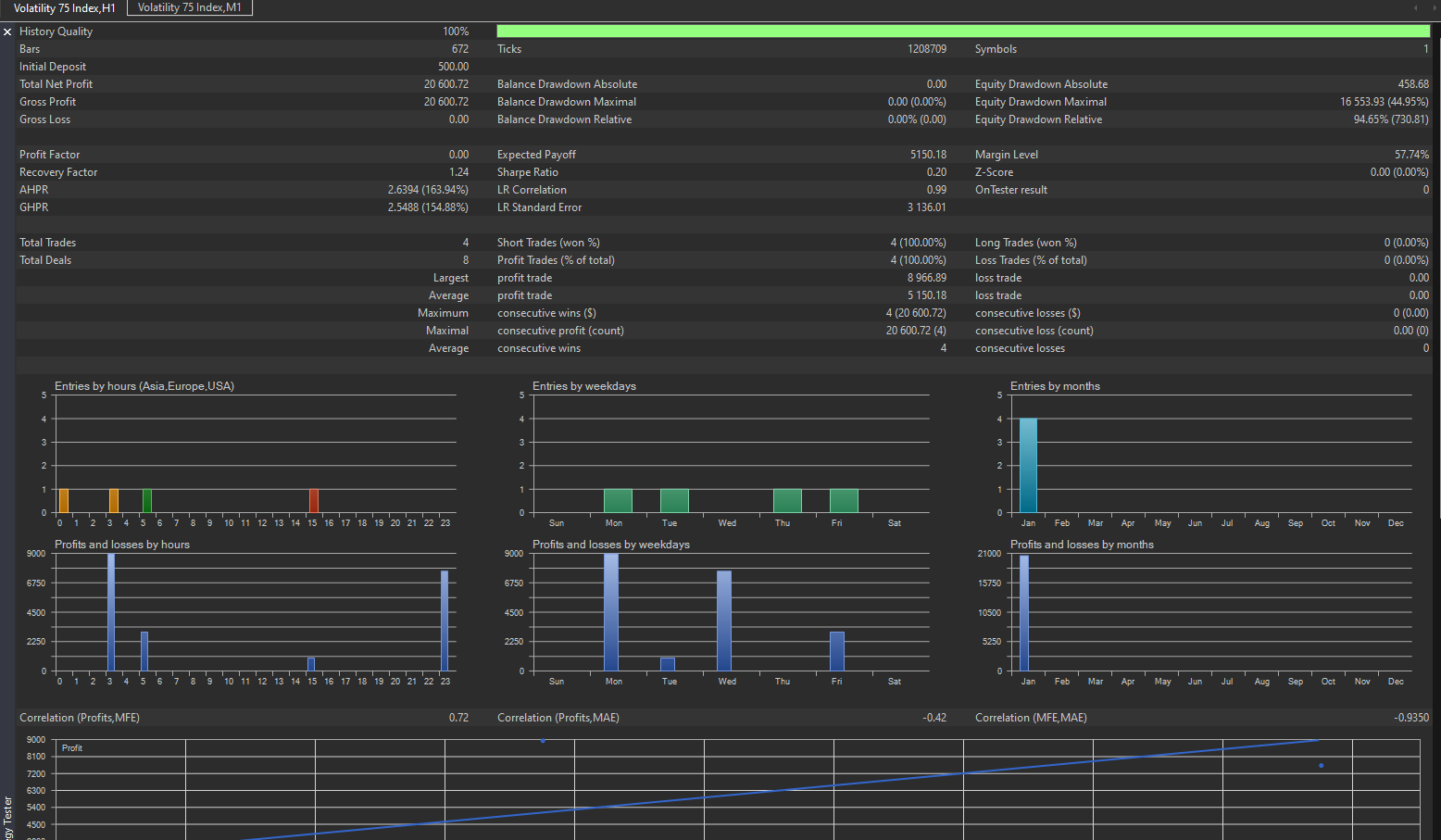The height and width of the screenshot is (840, 1441).
Task: Close the Strategy Tester panel with the X
Action: pyautogui.click(x=7, y=31)
